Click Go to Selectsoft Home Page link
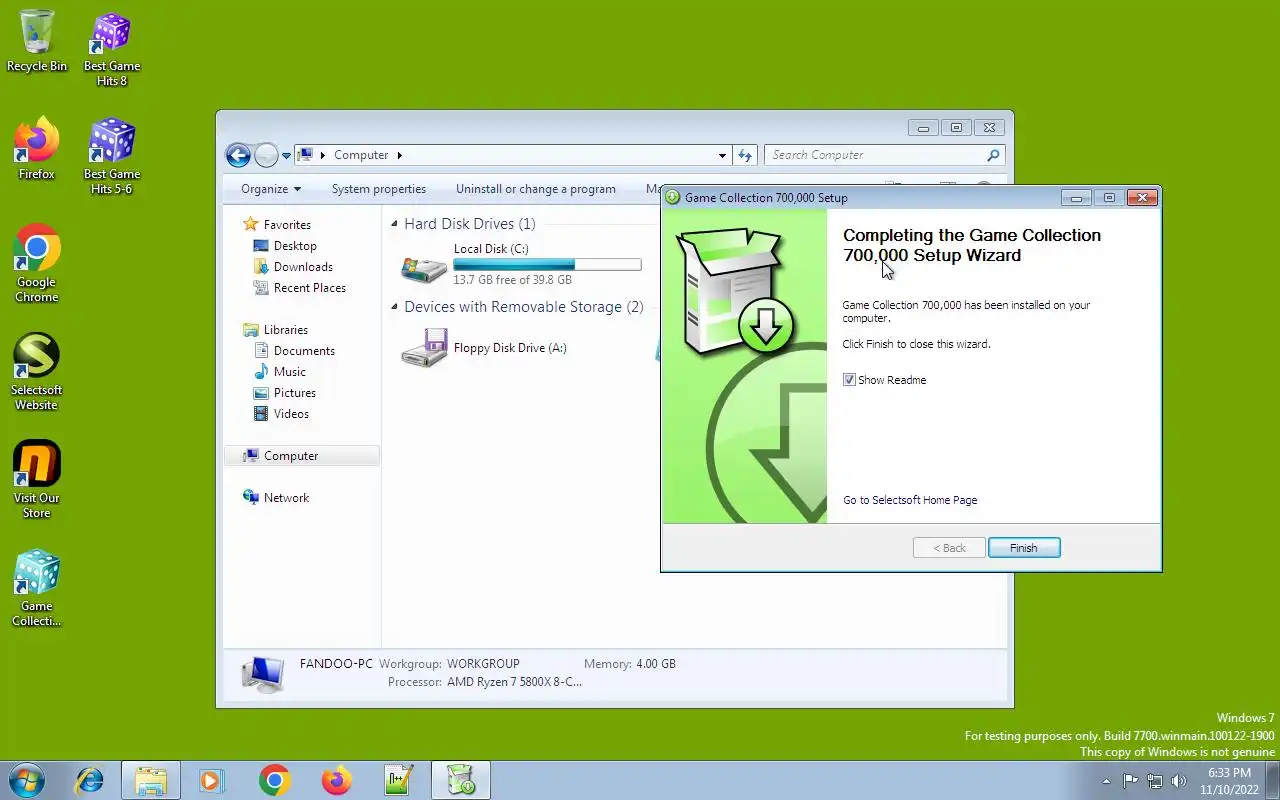1280x800 pixels. click(x=910, y=500)
